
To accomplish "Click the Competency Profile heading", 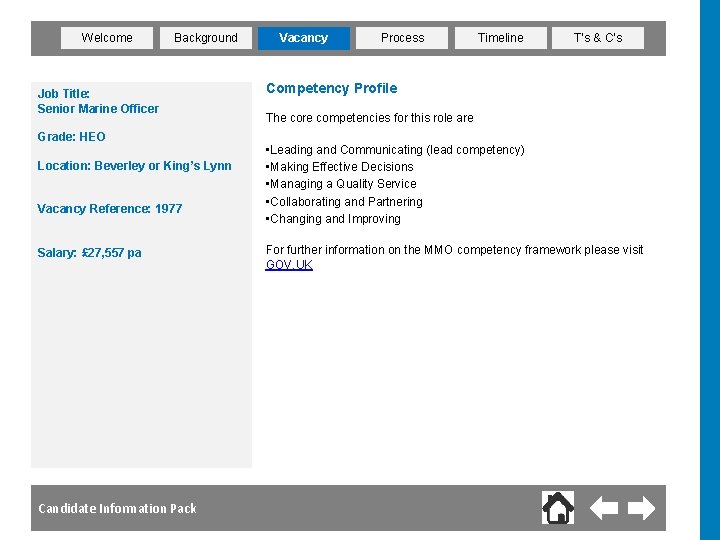I will (332, 88).
